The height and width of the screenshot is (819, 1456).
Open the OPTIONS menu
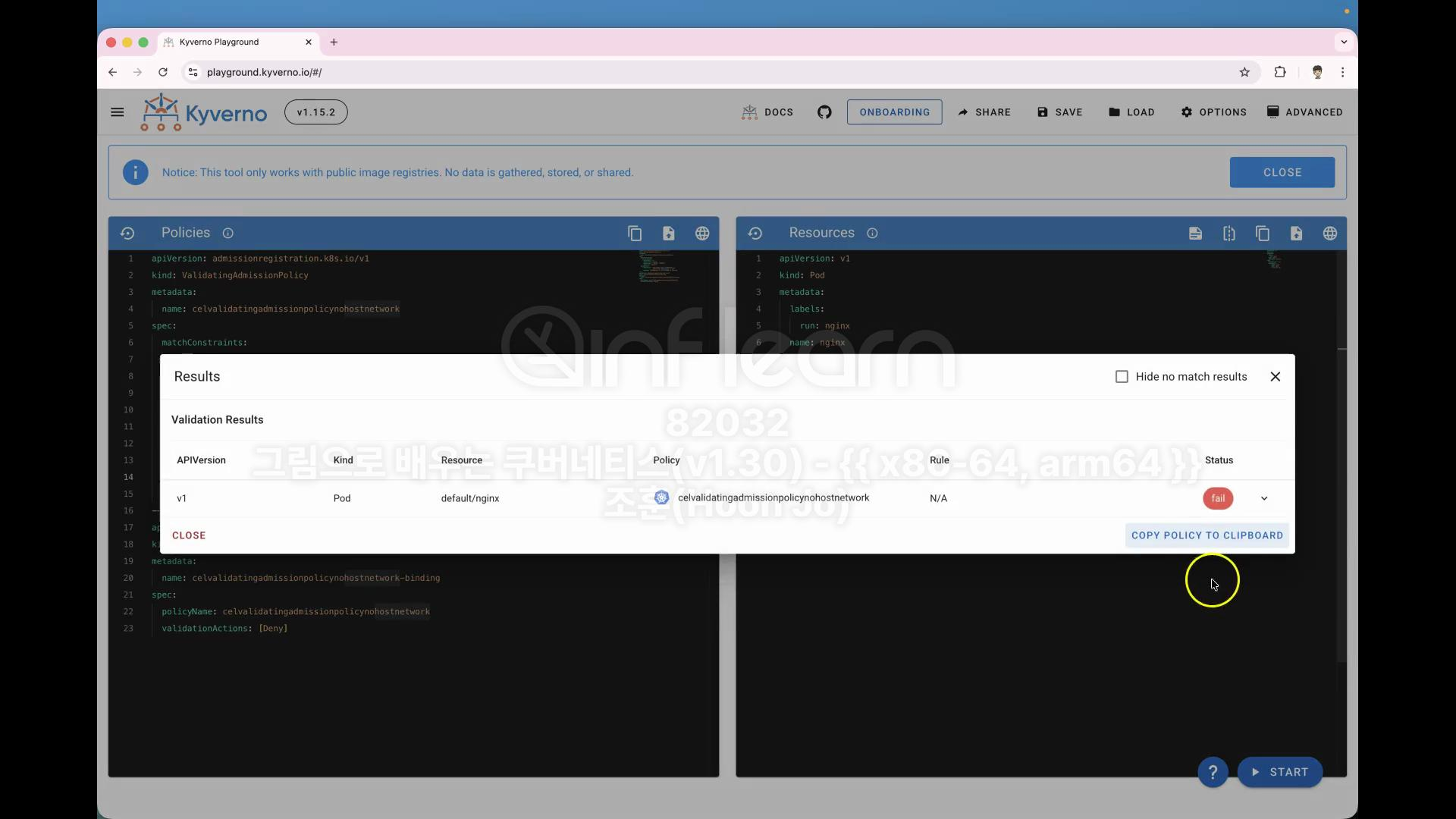point(1213,112)
